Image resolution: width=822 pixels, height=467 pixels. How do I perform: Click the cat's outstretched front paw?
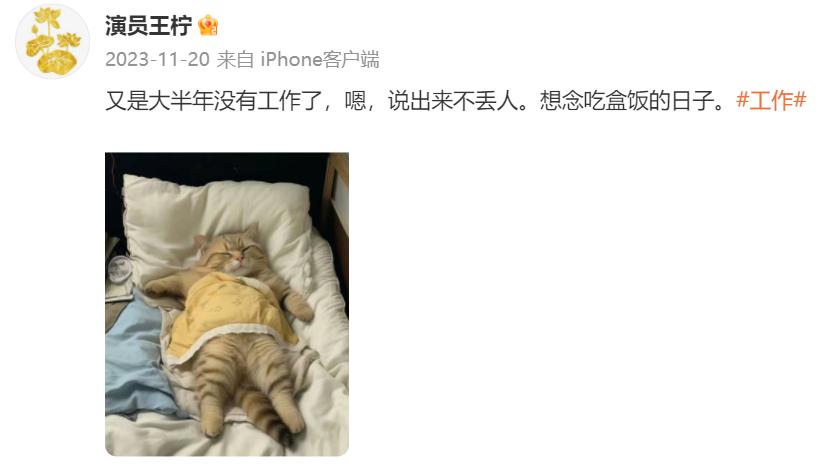(160, 288)
